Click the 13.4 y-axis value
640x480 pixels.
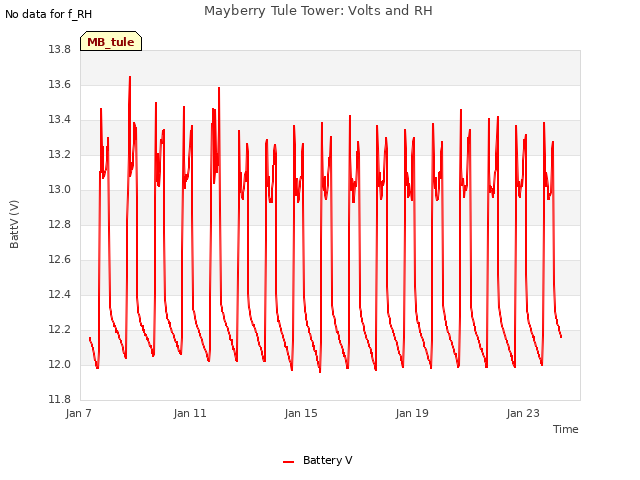[60, 120]
